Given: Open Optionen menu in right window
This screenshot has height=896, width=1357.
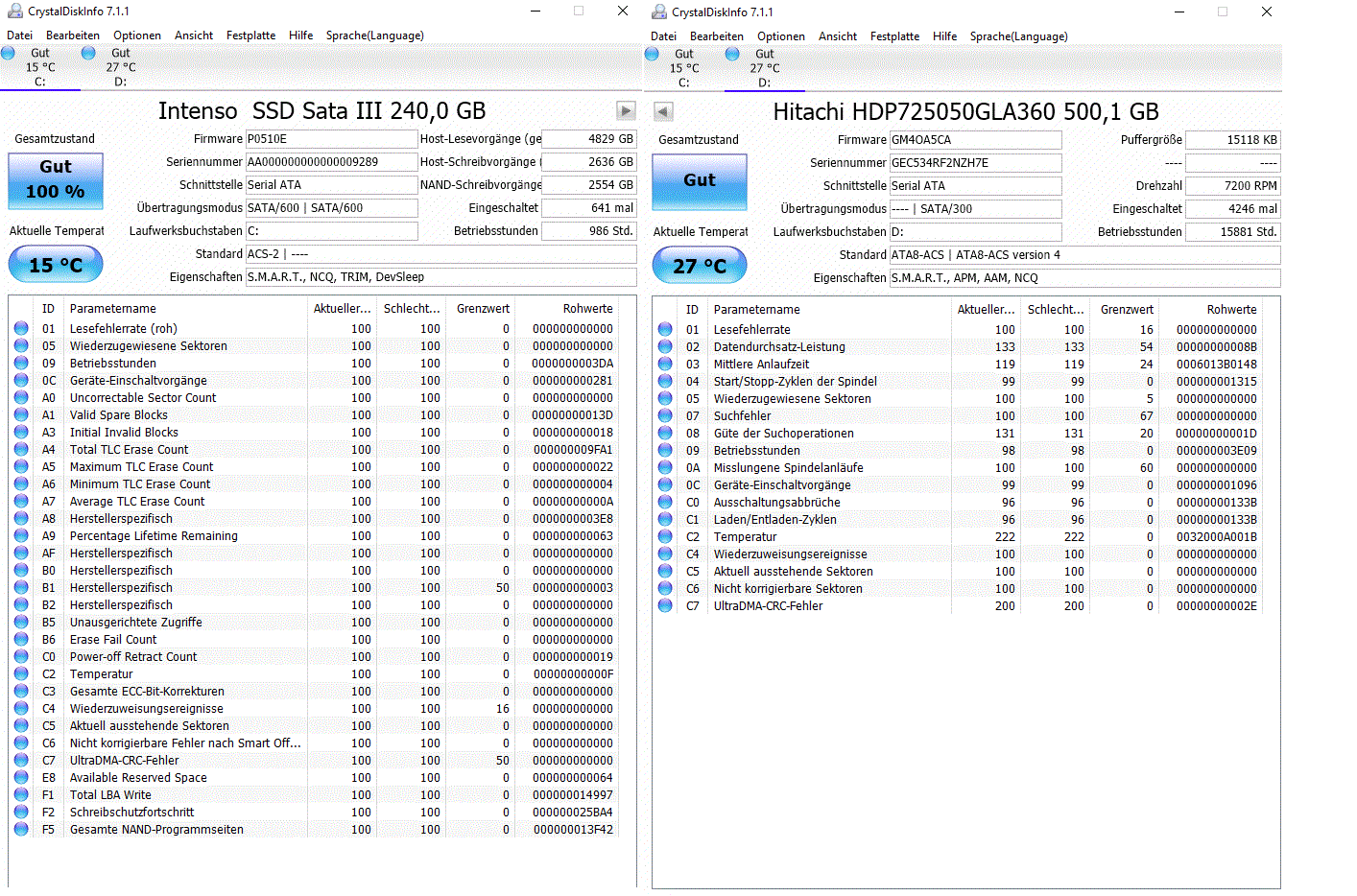Looking at the screenshot, I should tap(781, 36).
